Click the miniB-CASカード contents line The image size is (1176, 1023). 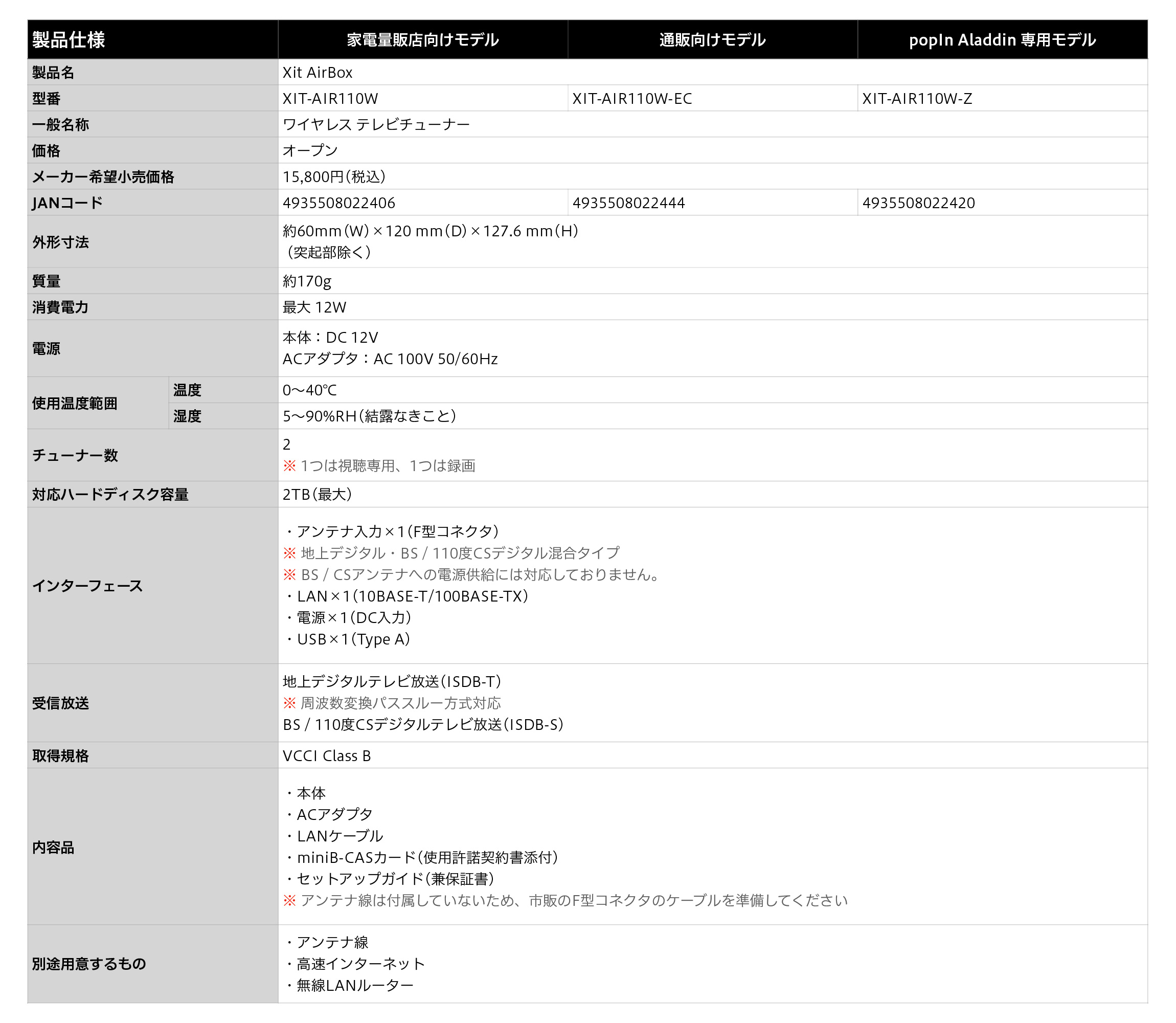pyautogui.click(x=421, y=857)
